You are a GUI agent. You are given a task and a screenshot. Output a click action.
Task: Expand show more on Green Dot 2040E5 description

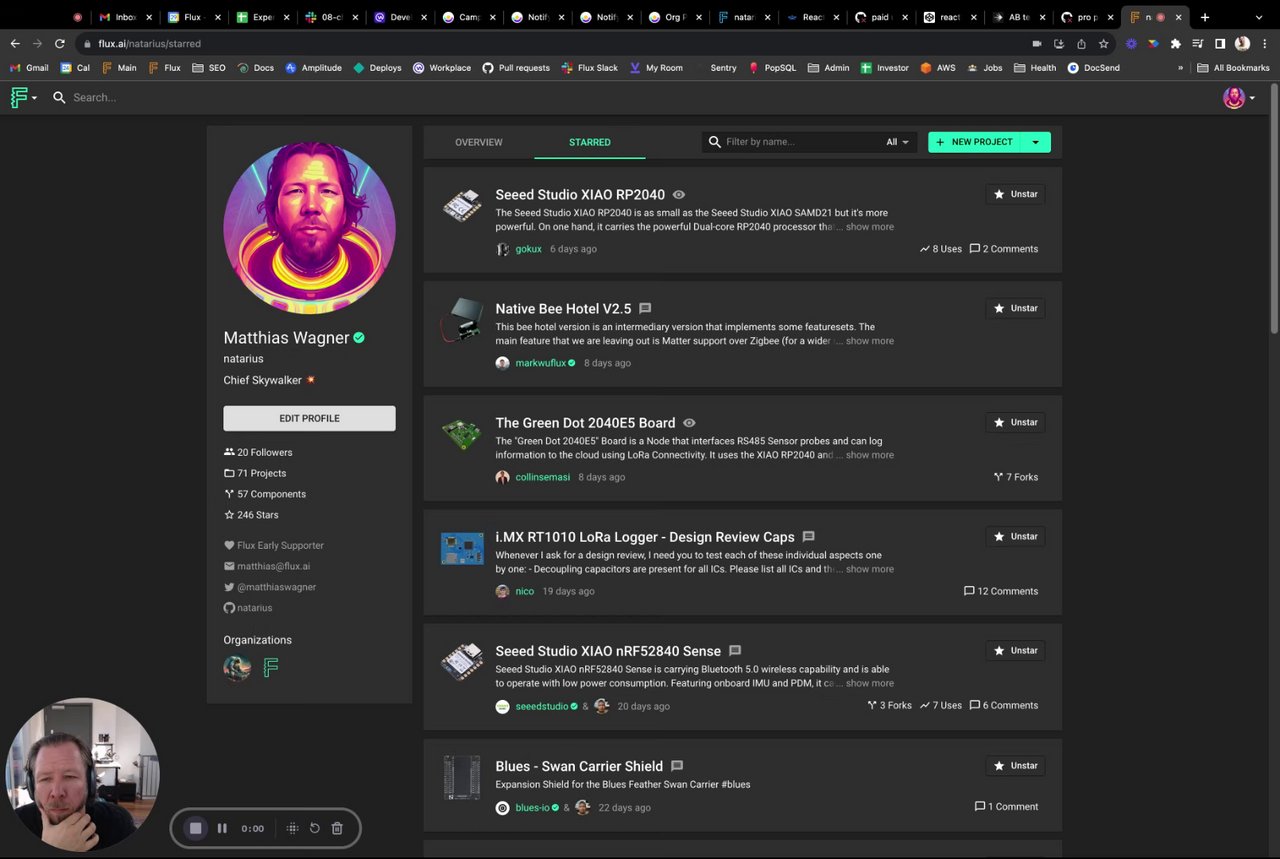click(870, 455)
